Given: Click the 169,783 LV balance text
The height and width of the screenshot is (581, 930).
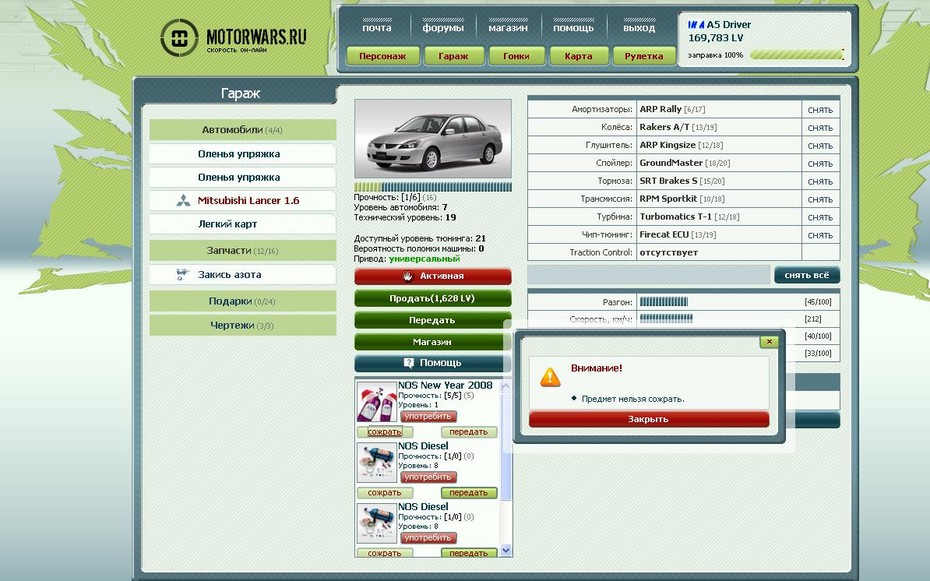Looking at the screenshot, I should tap(715, 38).
